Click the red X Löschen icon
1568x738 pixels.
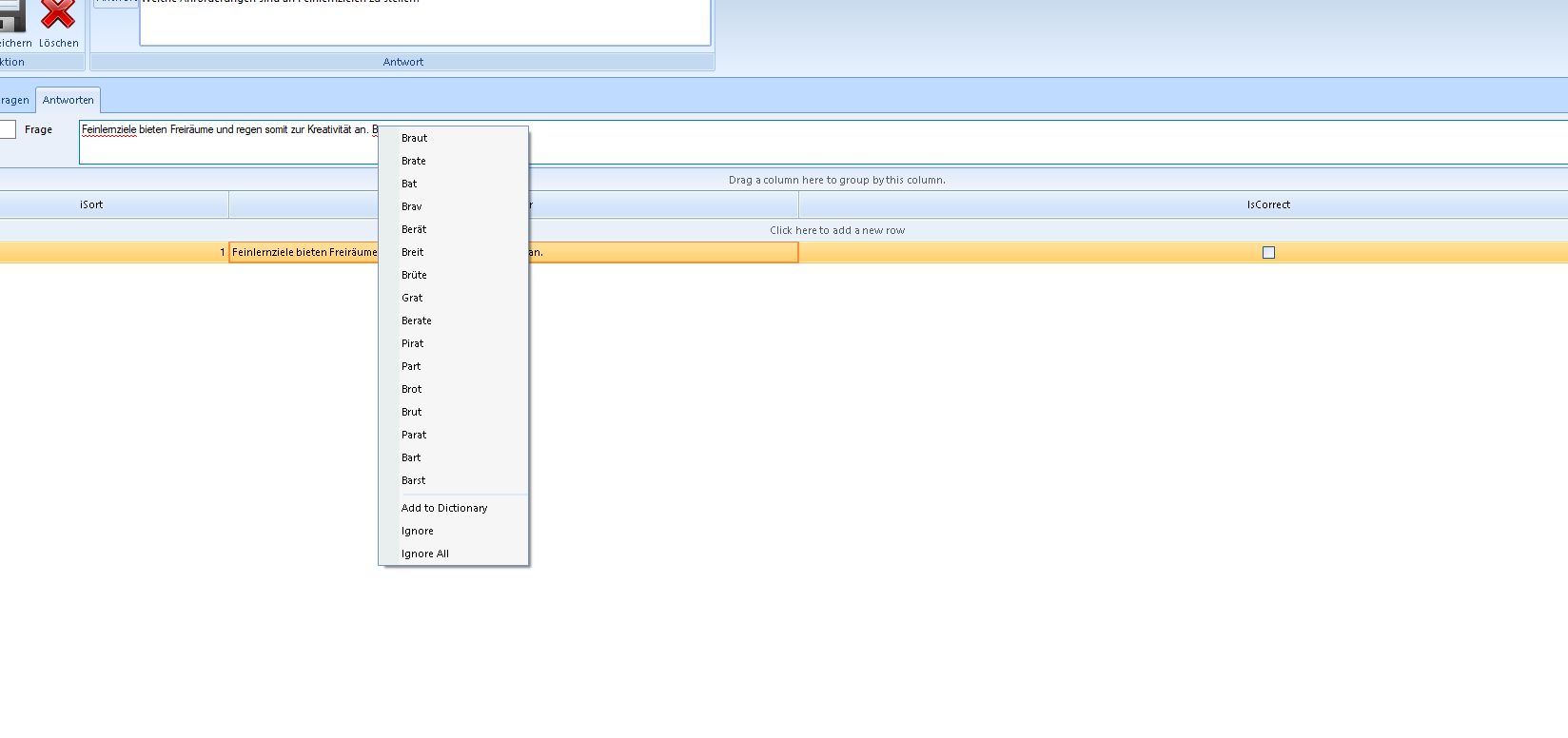click(x=58, y=16)
